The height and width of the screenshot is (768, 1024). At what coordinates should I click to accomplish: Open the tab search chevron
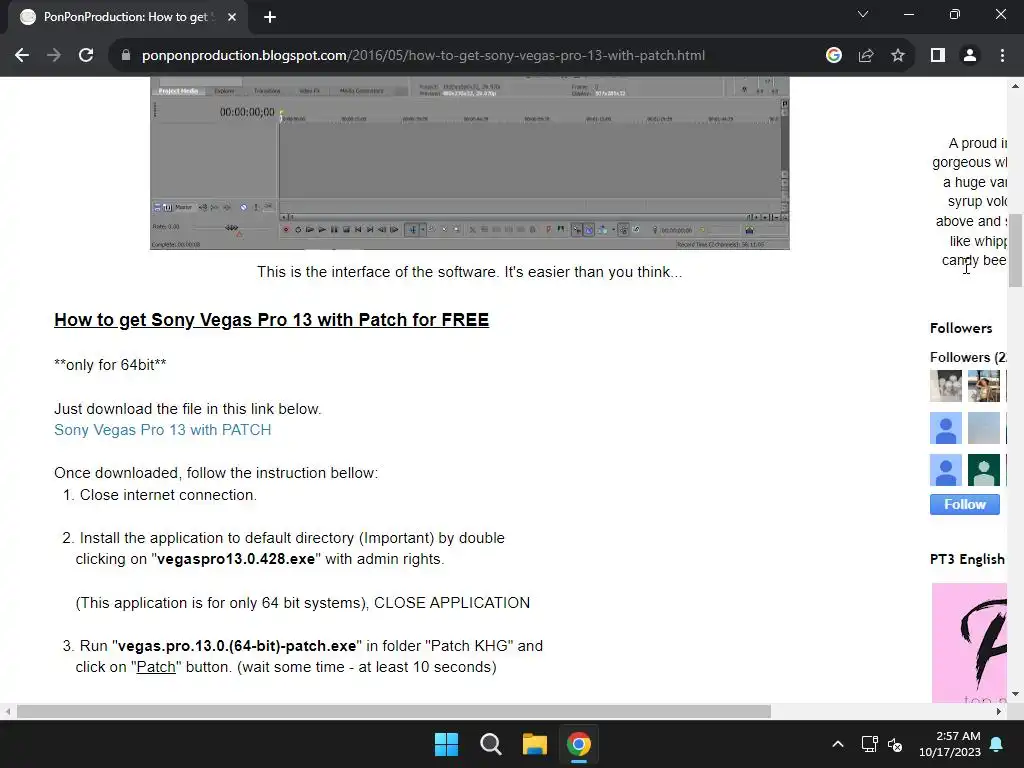coord(863,14)
